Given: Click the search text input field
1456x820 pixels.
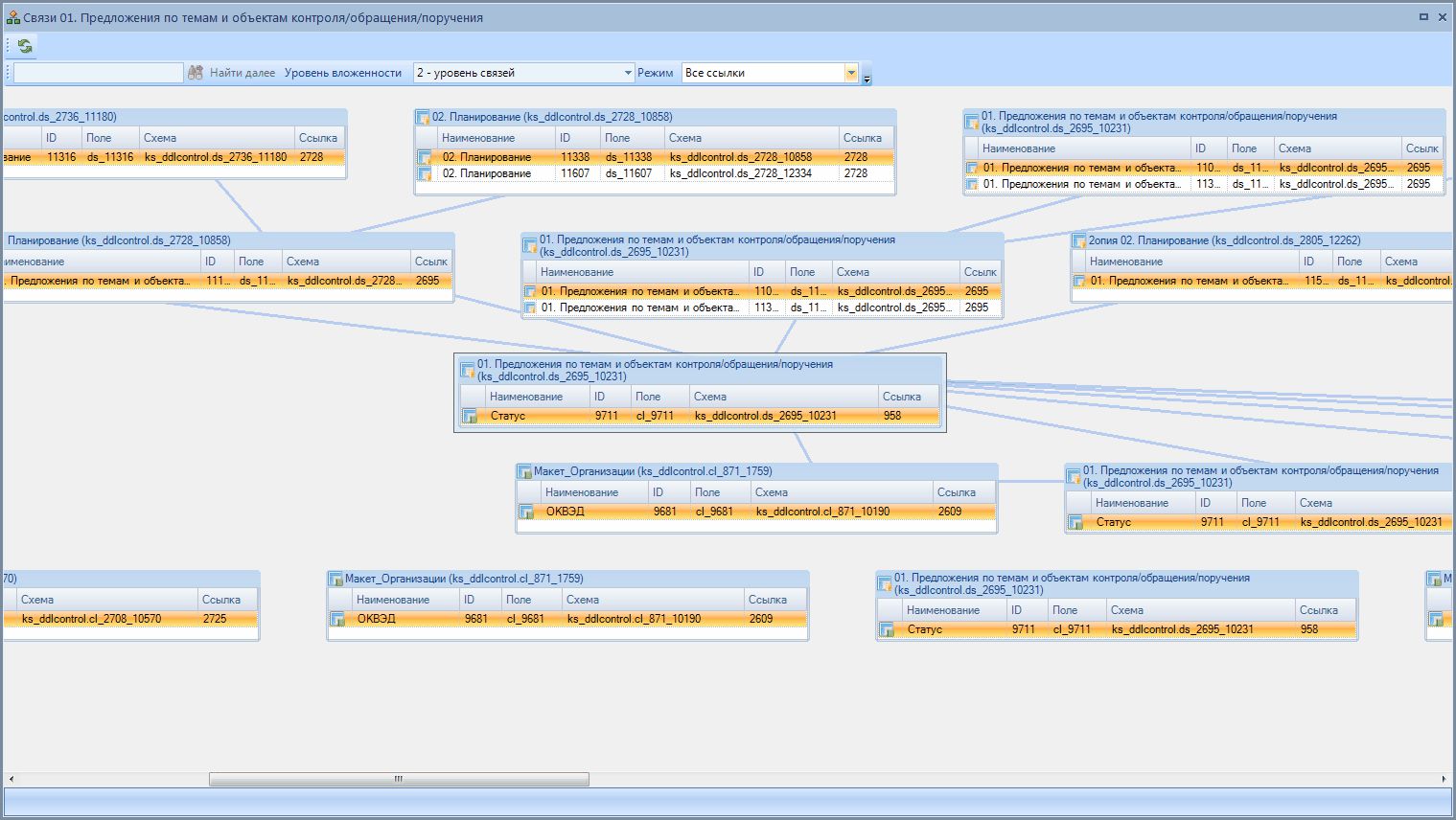Looking at the screenshot, I should [98, 73].
